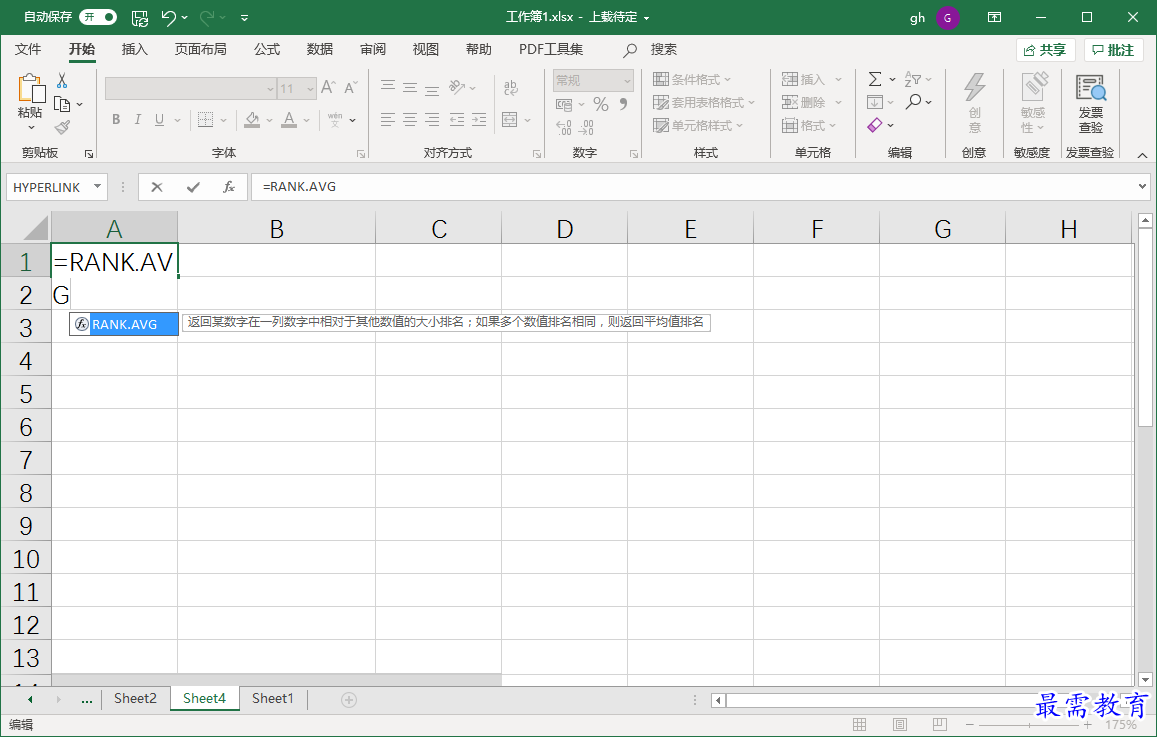Viewport: 1157px width, 737px height.
Task: Click the 发票查验 invoice check button
Action: coord(1091,104)
